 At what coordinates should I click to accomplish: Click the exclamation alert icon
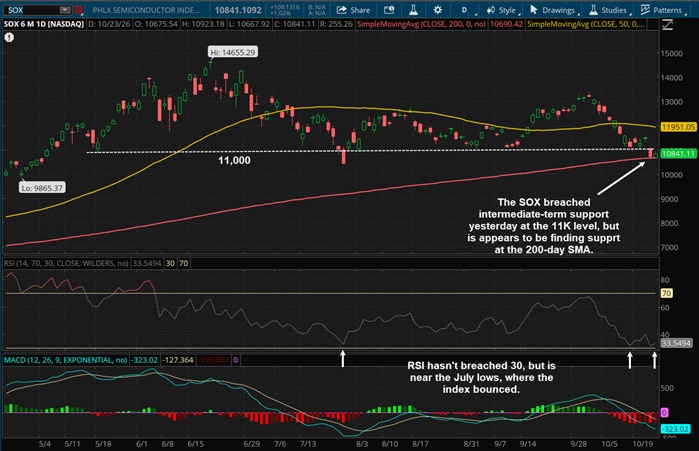click(9, 37)
